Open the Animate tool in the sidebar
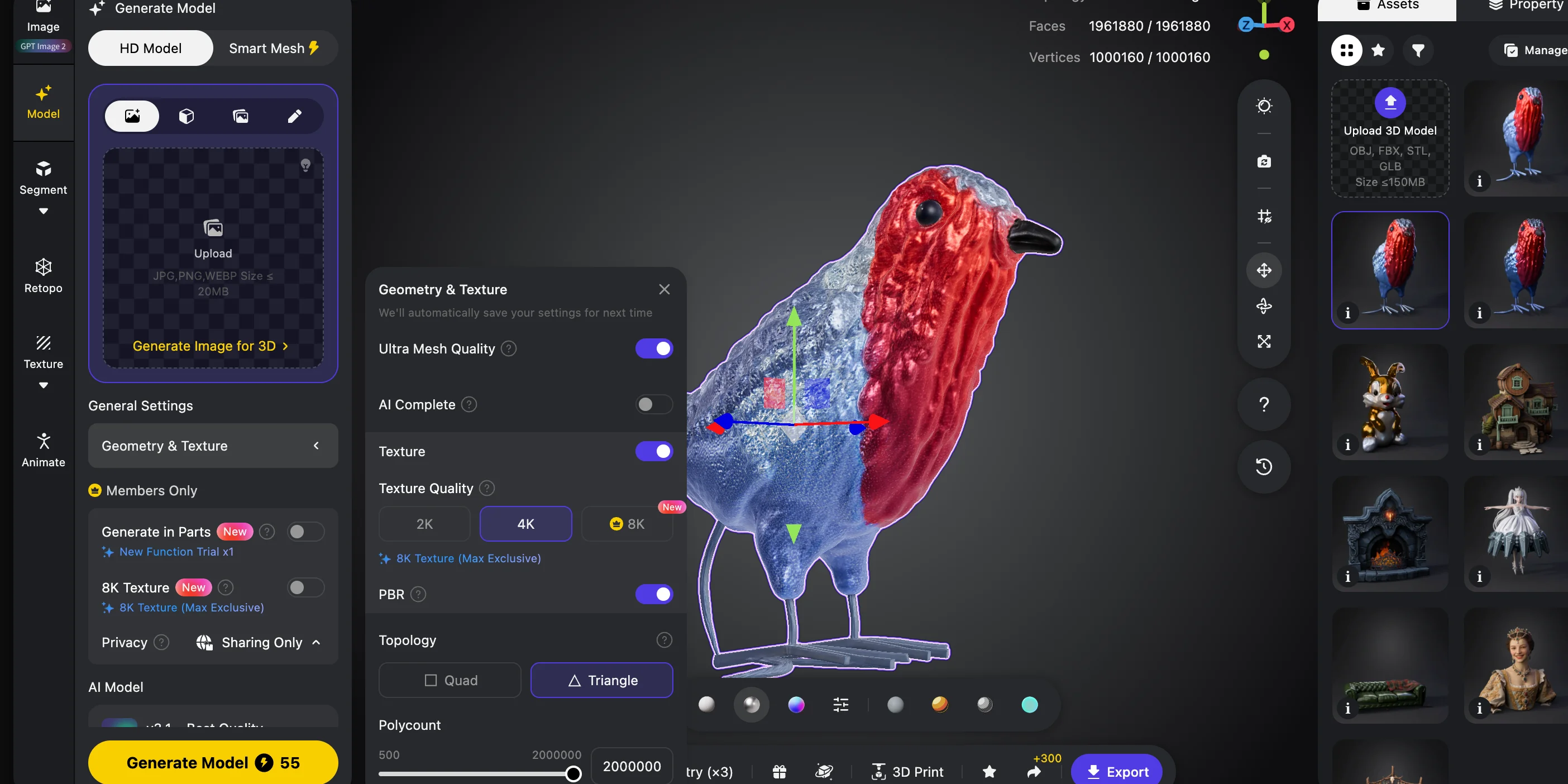Image resolution: width=1568 pixels, height=784 pixels. pyautogui.click(x=43, y=450)
